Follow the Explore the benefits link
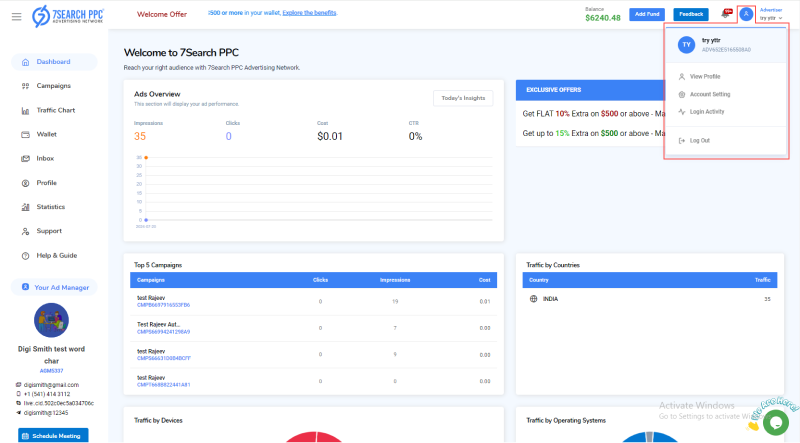800x443 pixels. (x=309, y=13)
